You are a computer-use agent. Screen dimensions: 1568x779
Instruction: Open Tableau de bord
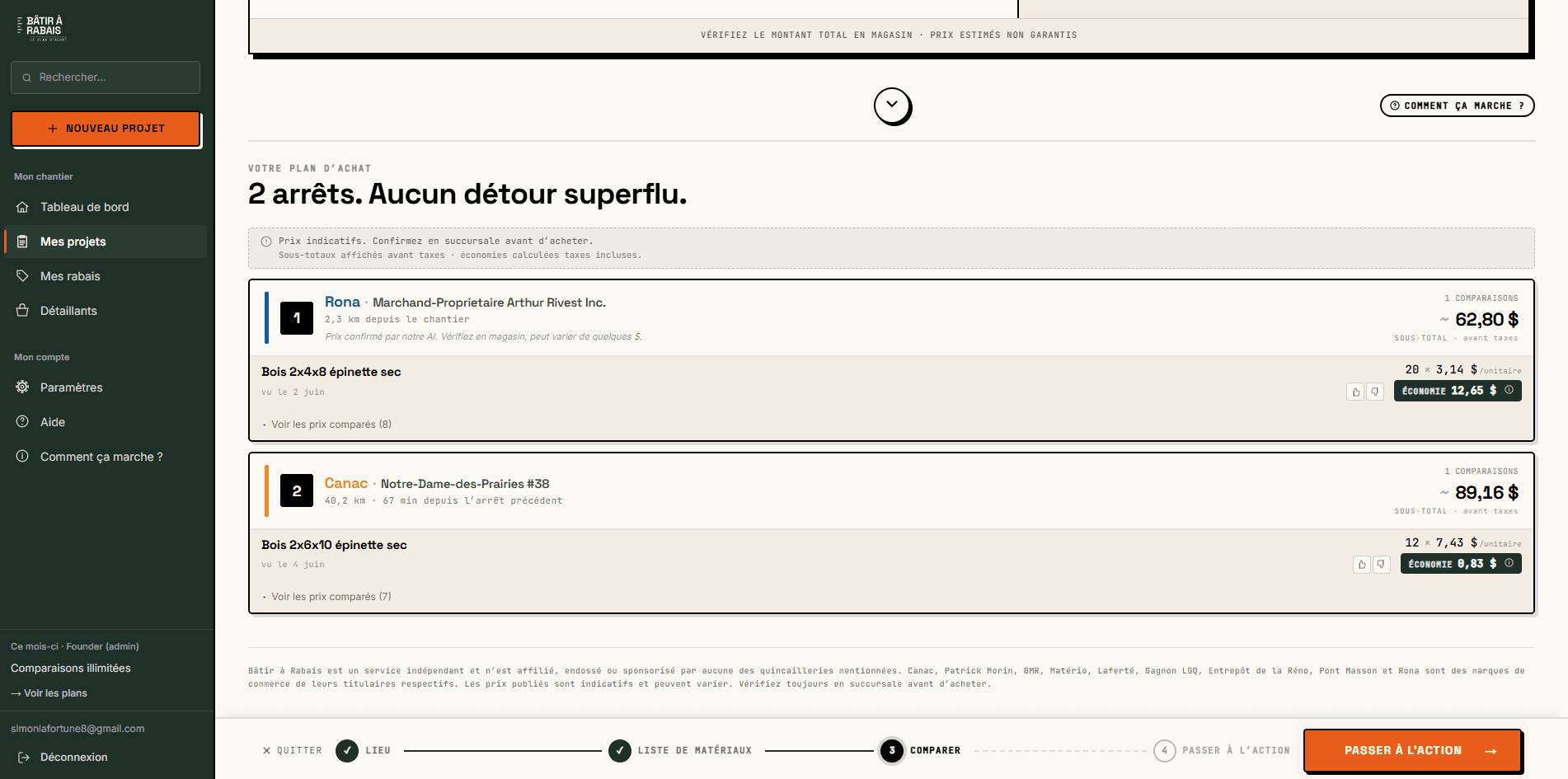tap(106, 207)
